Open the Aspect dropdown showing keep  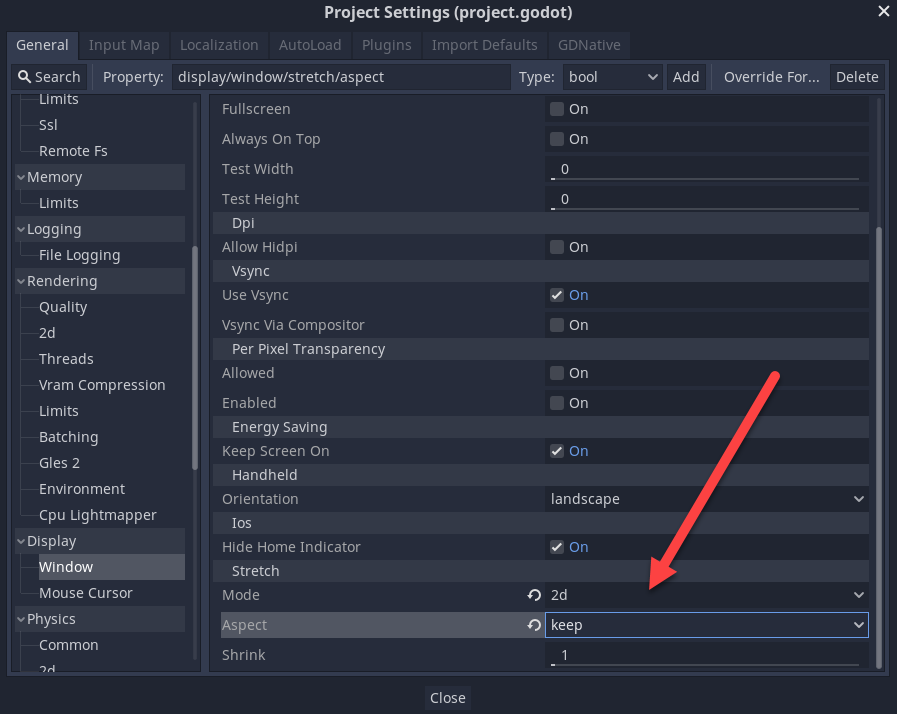click(705, 624)
